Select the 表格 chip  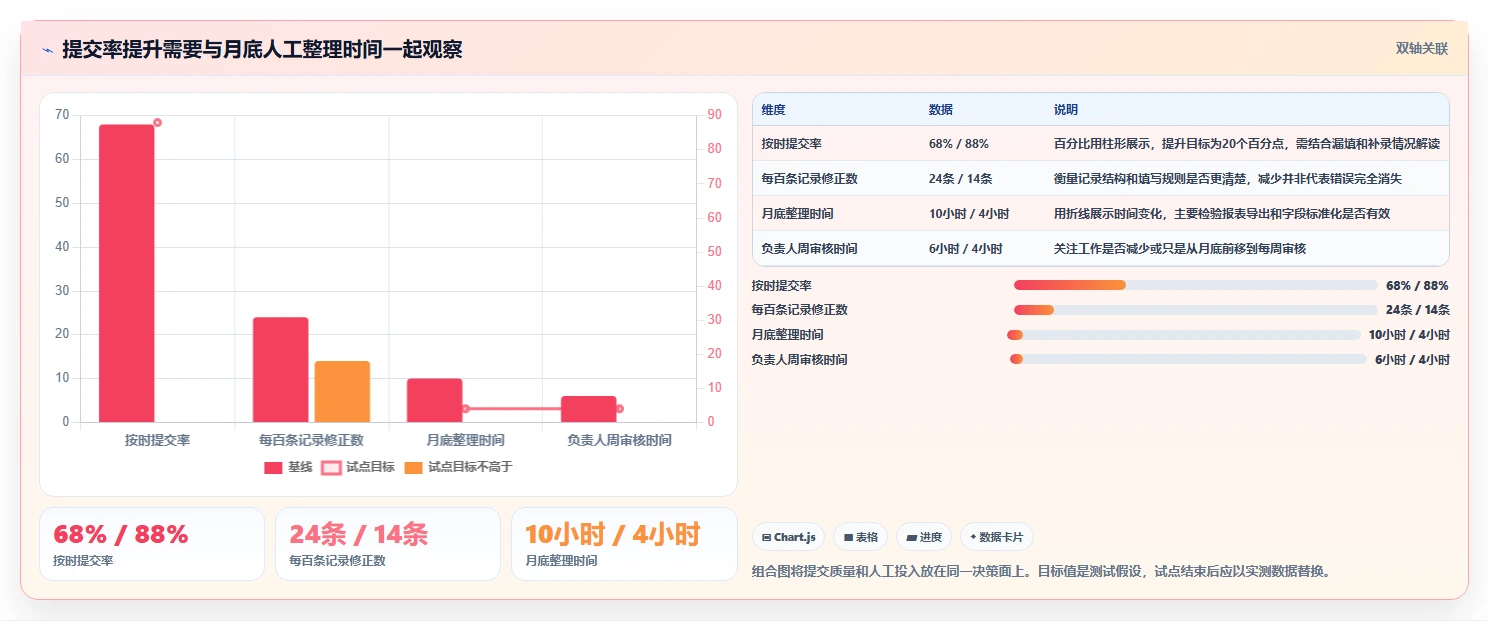[x=860, y=537]
